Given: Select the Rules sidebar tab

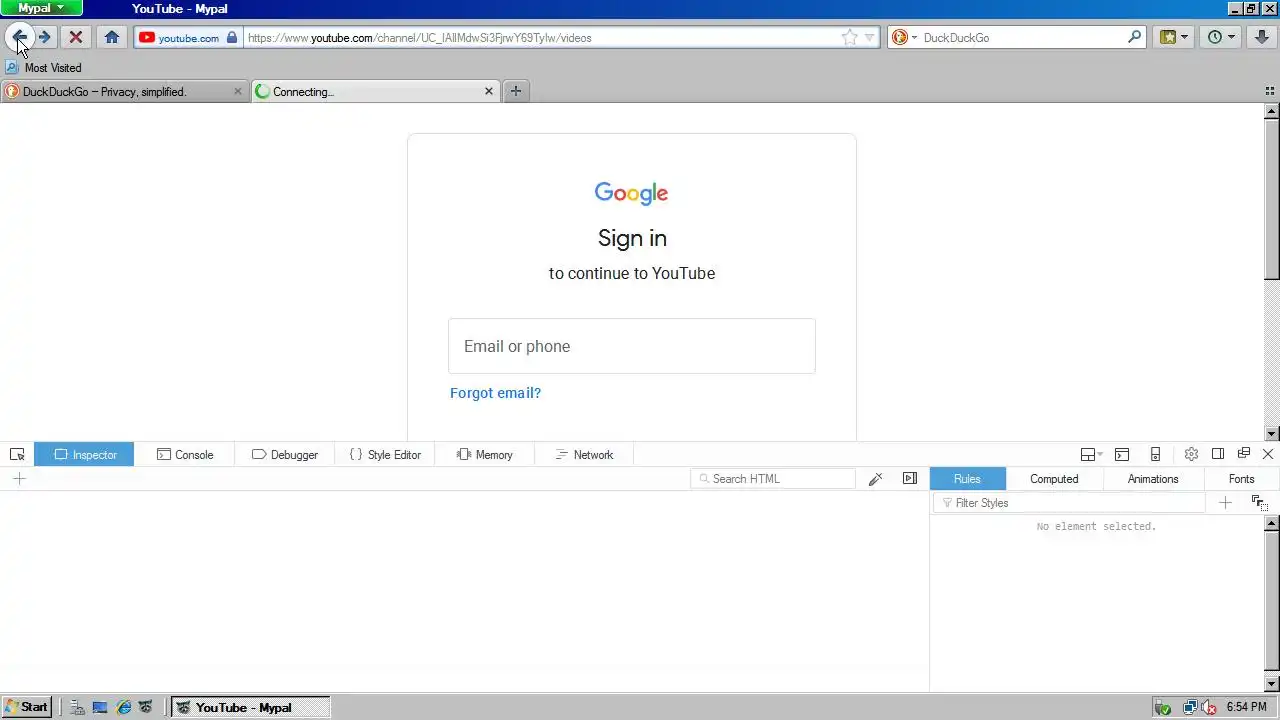Looking at the screenshot, I should pos(968,479).
